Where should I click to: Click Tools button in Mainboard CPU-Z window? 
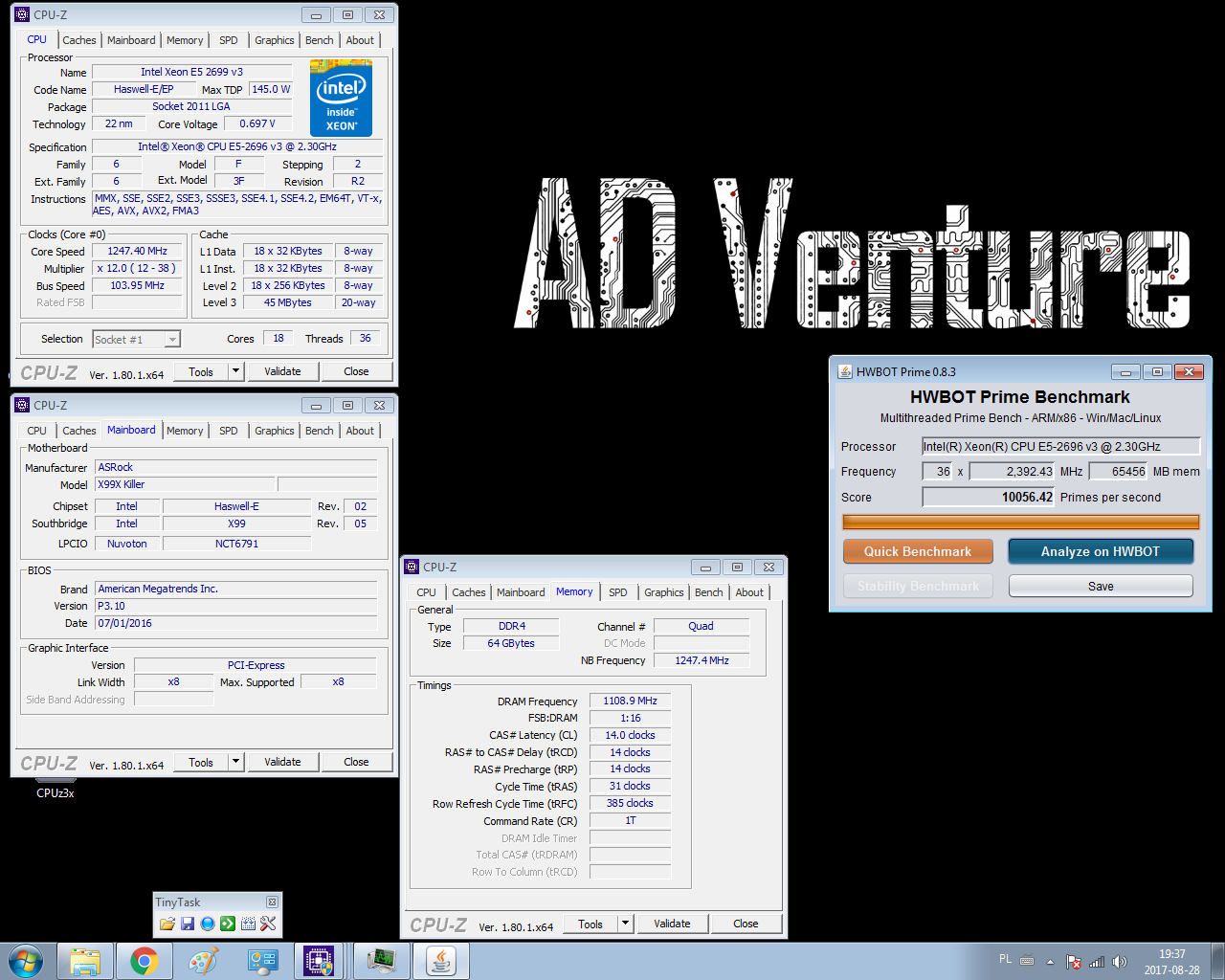201,762
